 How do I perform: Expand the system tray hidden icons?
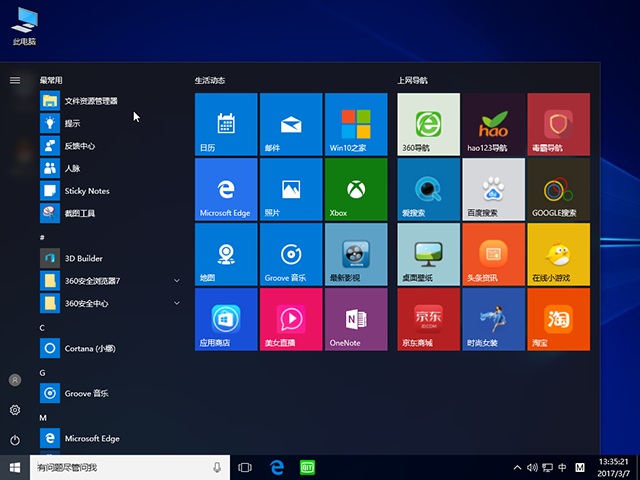[x=517, y=468]
